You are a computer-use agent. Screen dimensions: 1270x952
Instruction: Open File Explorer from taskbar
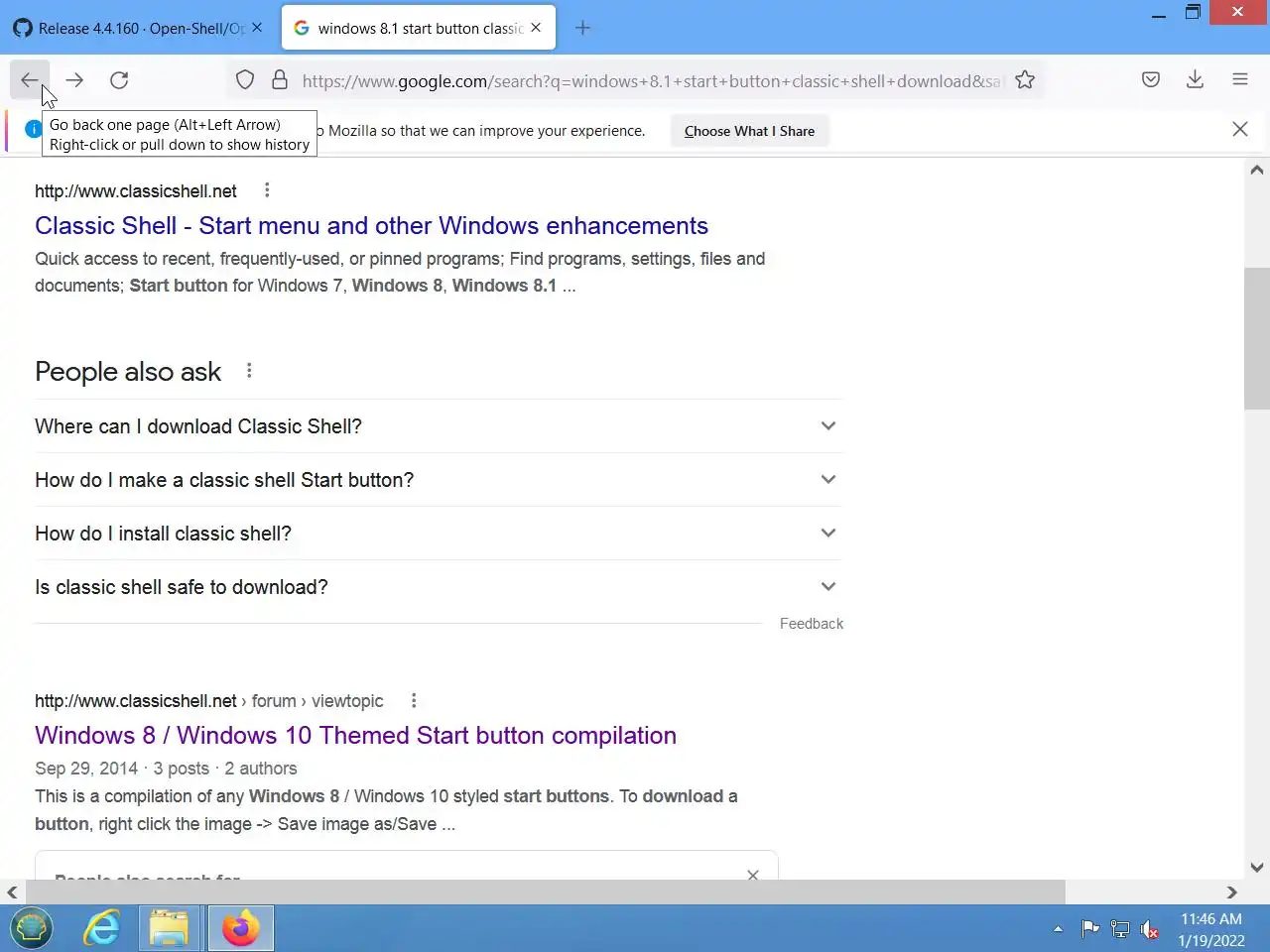169,929
